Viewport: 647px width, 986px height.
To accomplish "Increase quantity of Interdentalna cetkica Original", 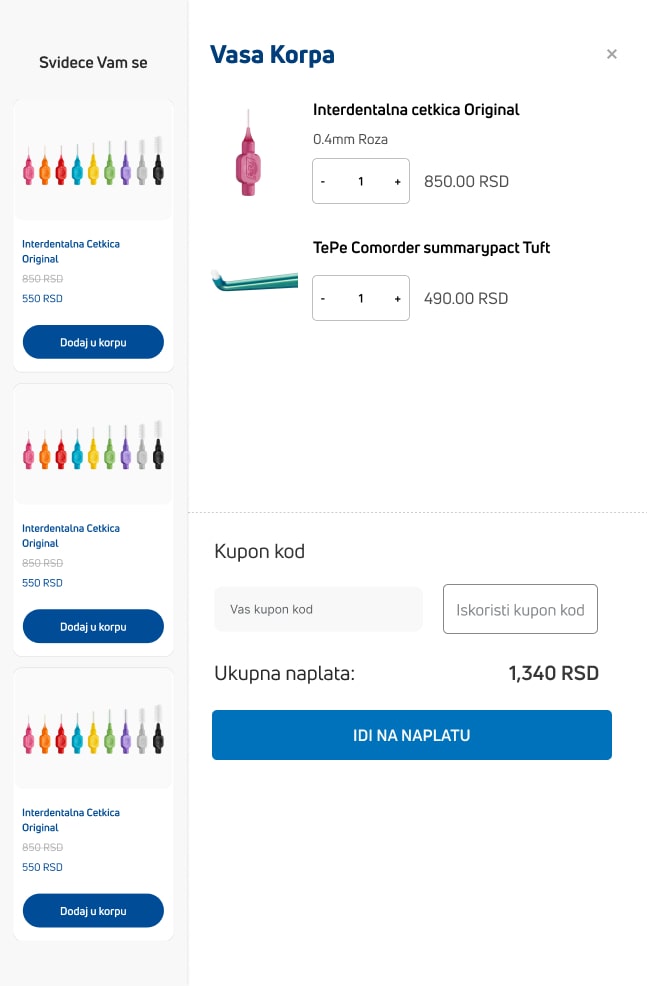I will click(x=397, y=182).
